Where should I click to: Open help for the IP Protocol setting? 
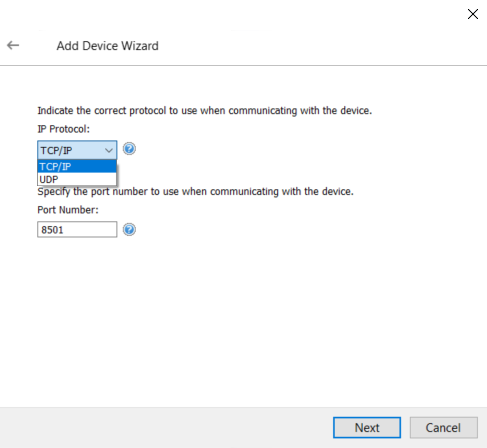coord(129,149)
